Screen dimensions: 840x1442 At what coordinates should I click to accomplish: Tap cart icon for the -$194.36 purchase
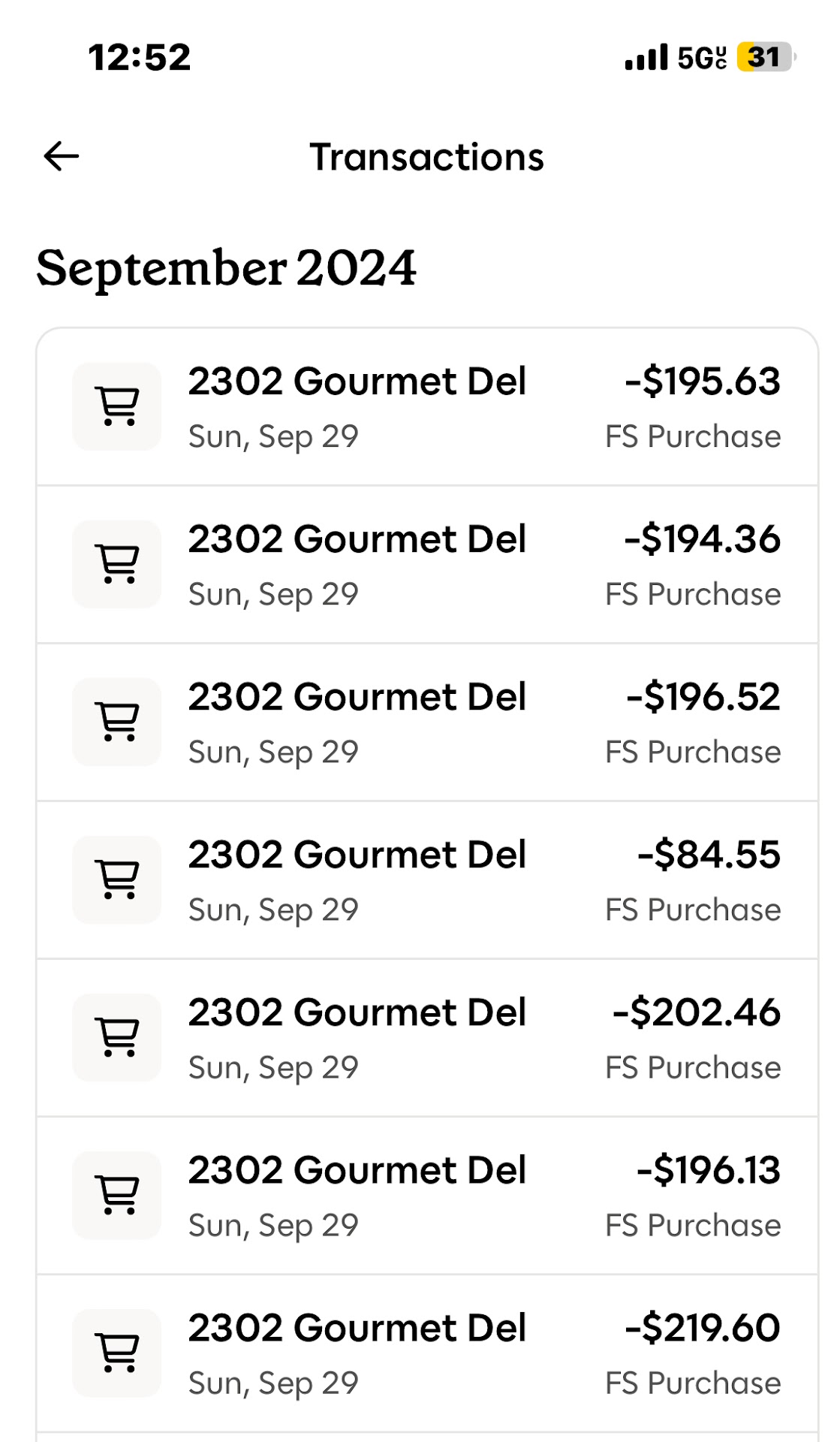click(x=117, y=564)
